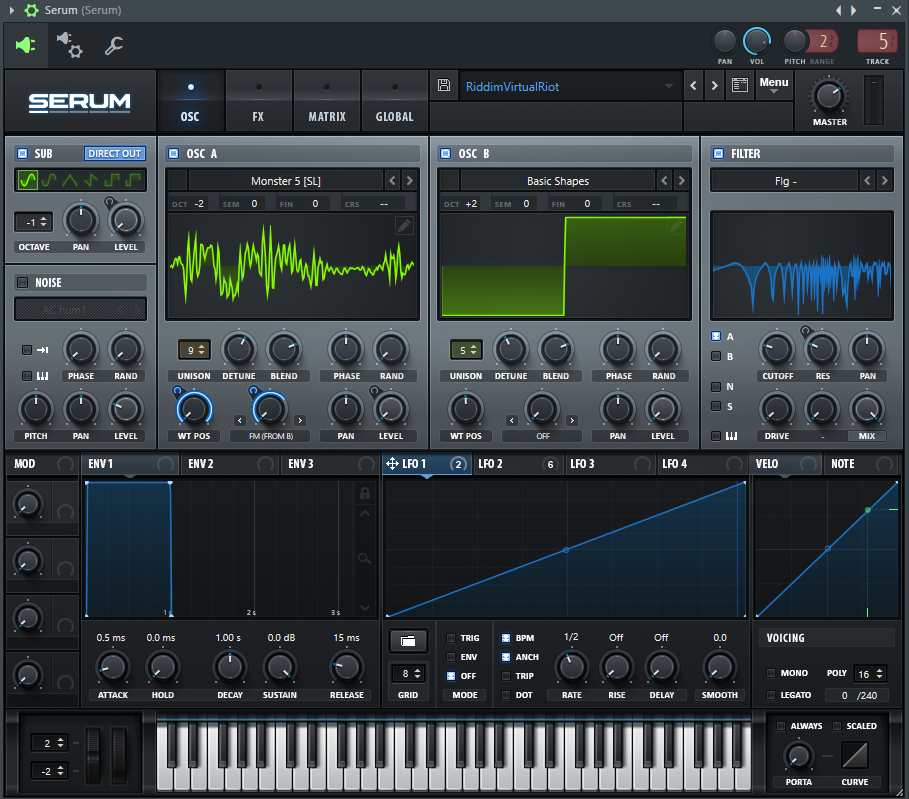This screenshot has width=909, height=799.
Task: Open the RiddimVirtualRiot preset dropdown
Action: (x=569, y=86)
